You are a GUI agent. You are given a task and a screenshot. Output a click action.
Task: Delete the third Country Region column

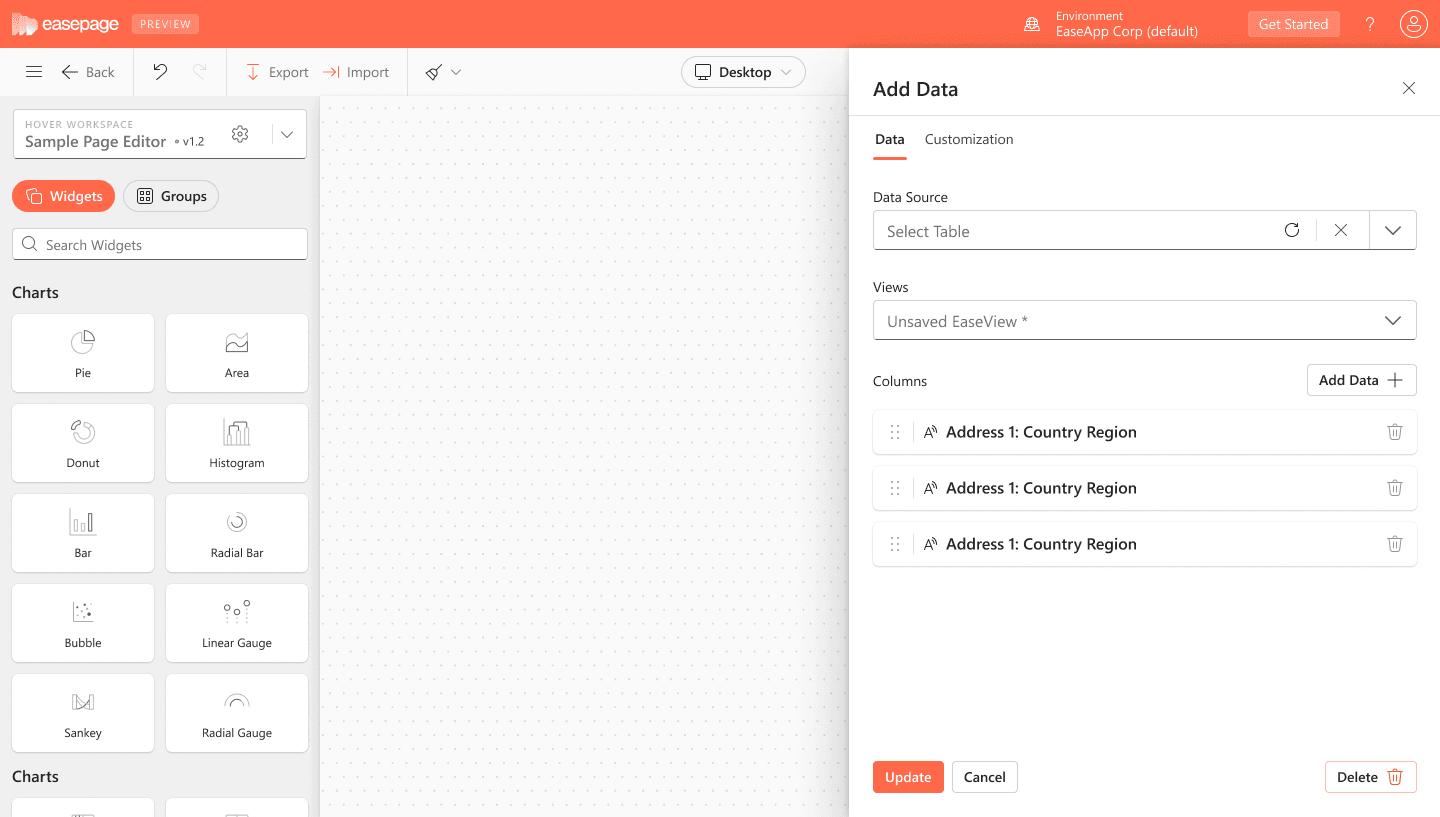coord(1394,544)
